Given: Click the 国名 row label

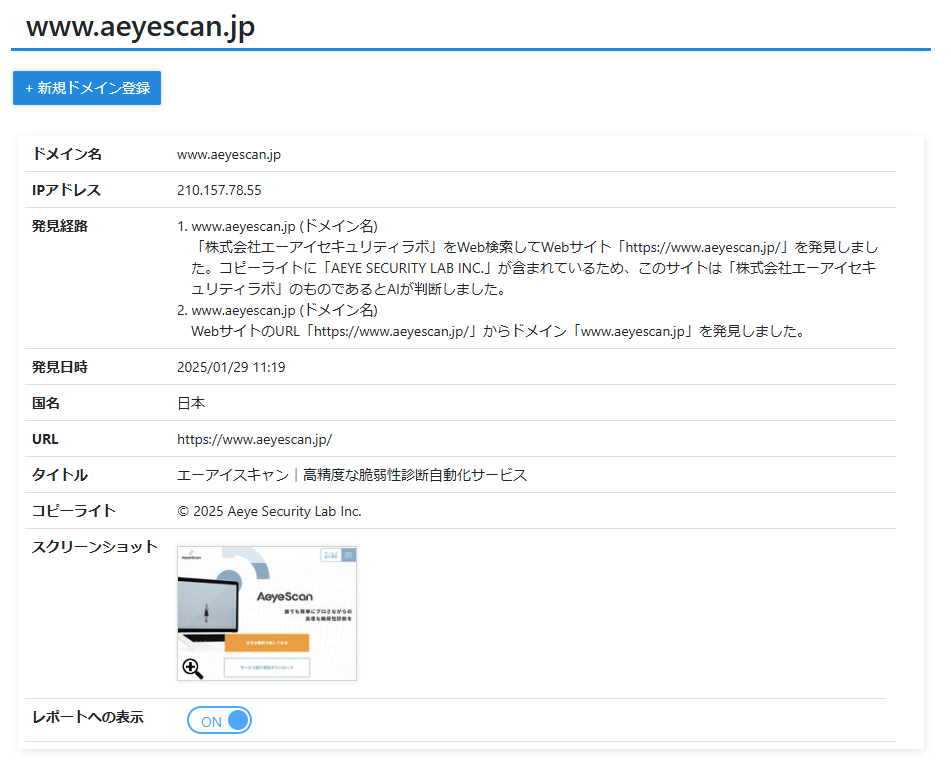Looking at the screenshot, I should pos(45,403).
